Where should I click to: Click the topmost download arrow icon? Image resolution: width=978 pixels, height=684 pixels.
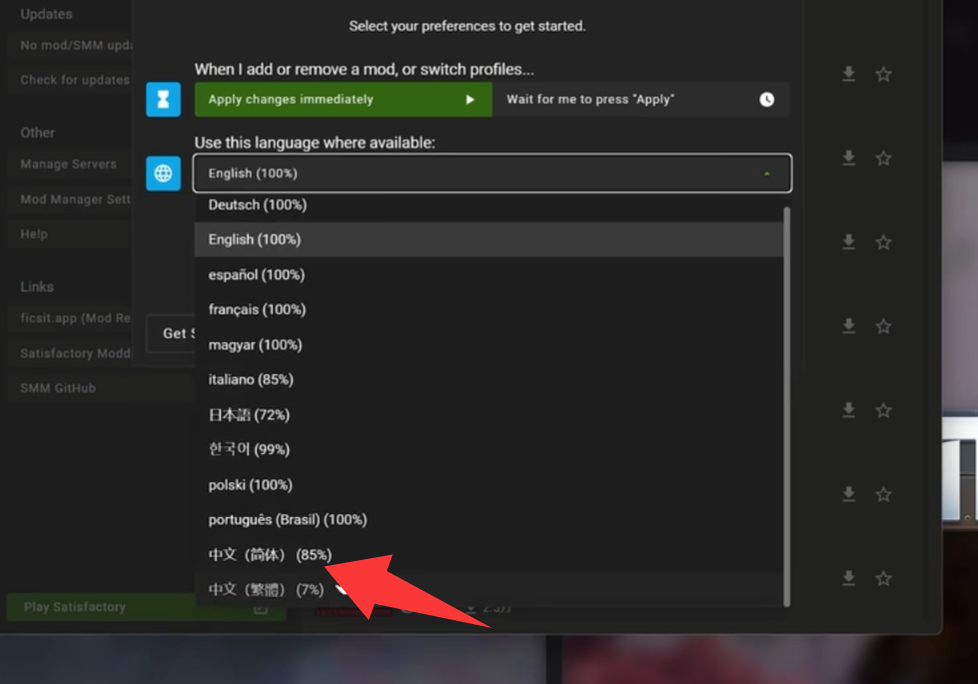pos(848,74)
